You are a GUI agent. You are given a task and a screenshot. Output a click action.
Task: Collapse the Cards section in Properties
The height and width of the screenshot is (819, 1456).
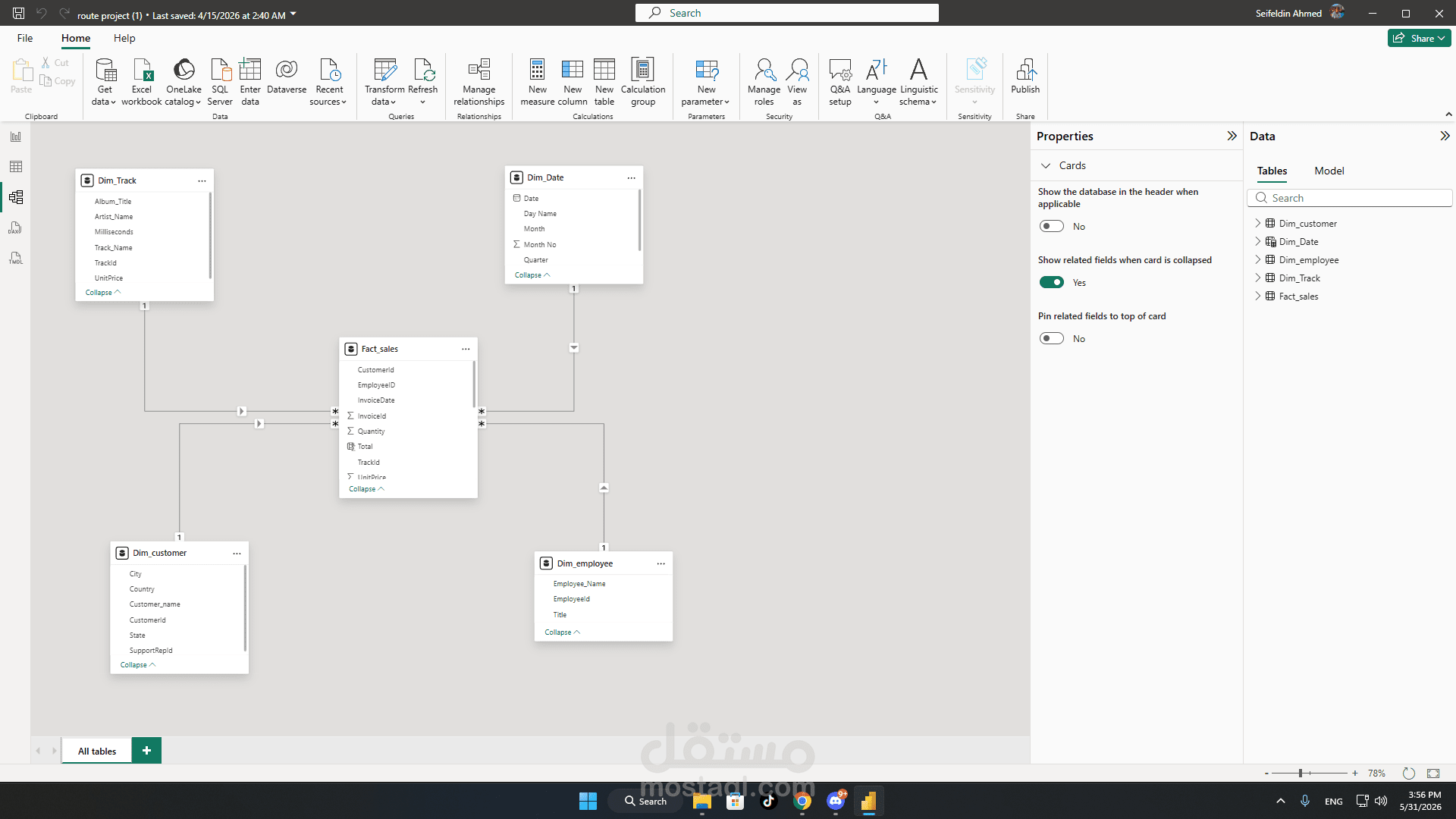[1046, 165]
